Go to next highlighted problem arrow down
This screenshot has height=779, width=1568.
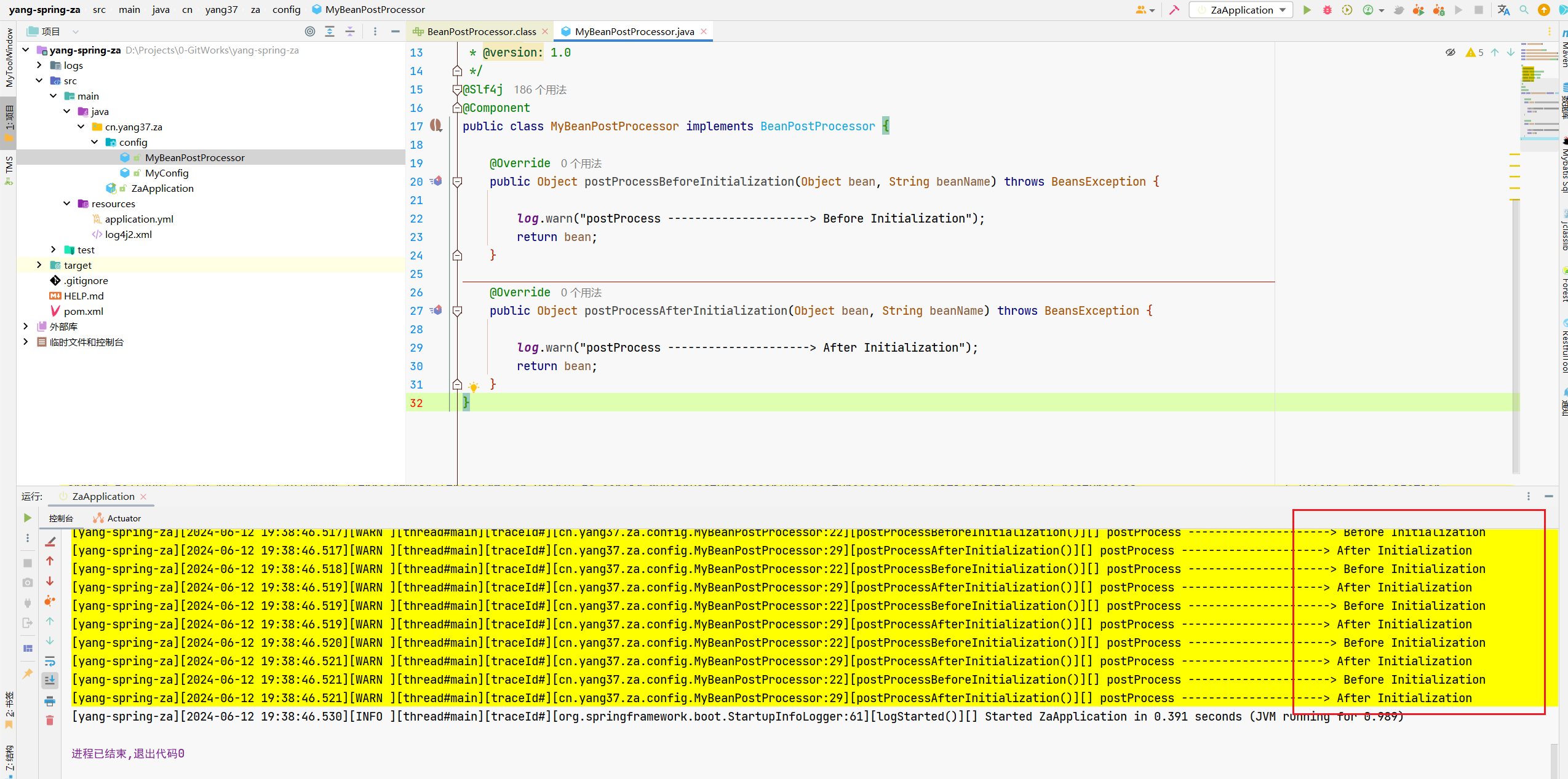1511,52
